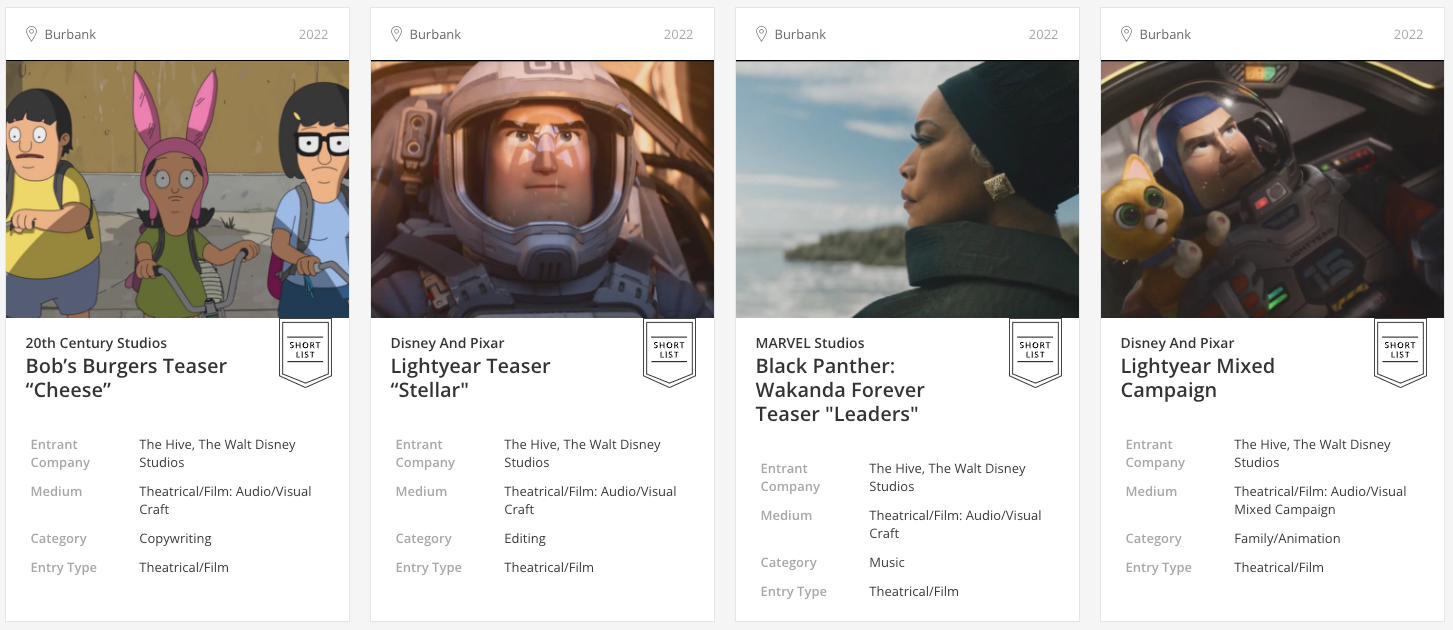Click The Hive entrant company on Black Panther card
This screenshot has width=1453, height=630.
[x=947, y=477]
